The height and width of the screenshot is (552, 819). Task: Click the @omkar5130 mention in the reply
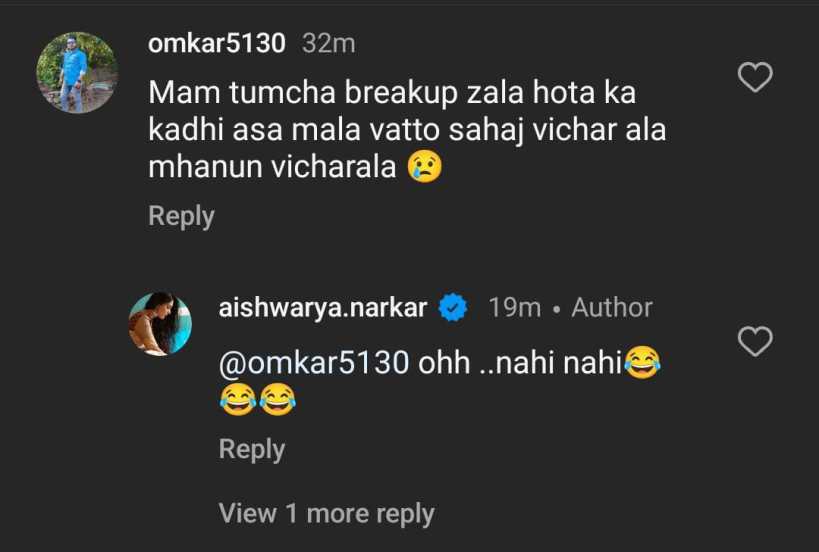click(314, 363)
